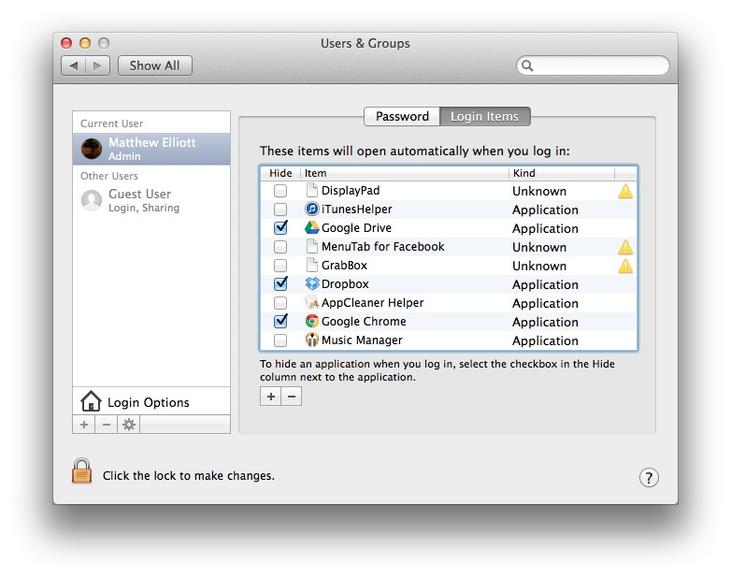Switch to the Password tab
This screenshot has height=578, width=731.
[x=402, y=116]
